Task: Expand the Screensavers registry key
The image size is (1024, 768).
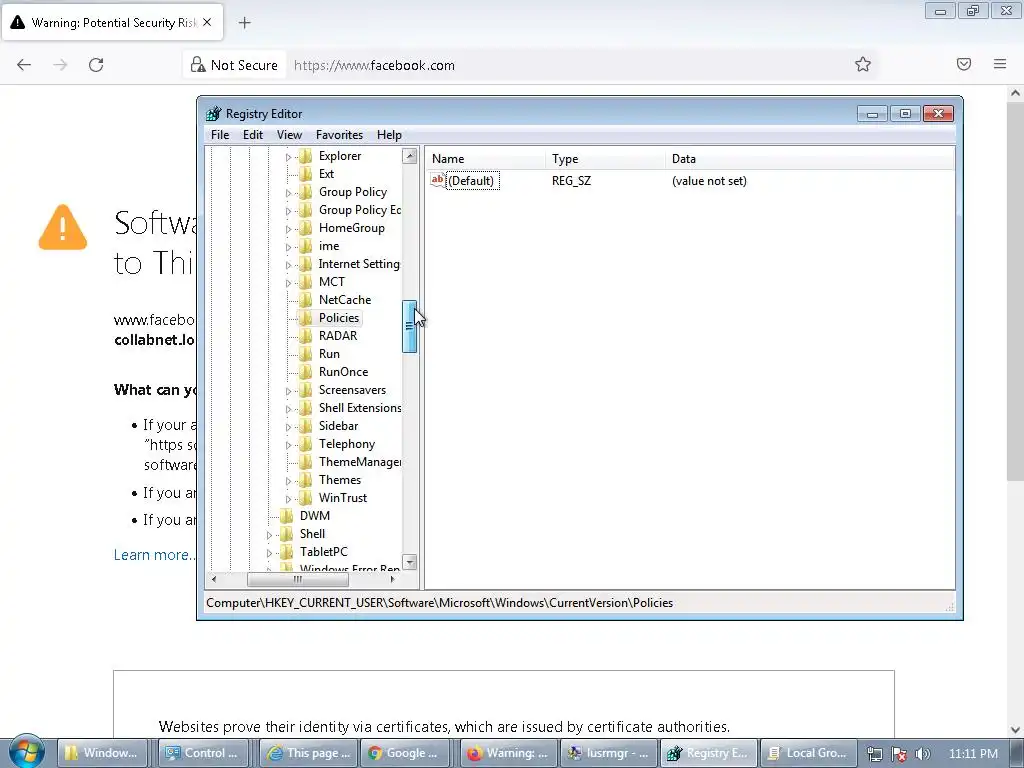Action: coord(288,391)
